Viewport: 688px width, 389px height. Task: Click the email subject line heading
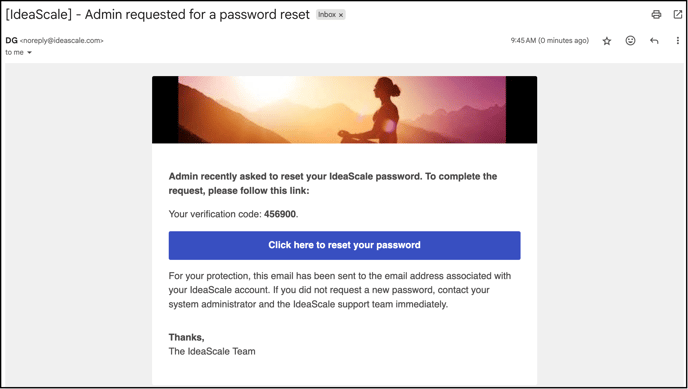(158, 14)
